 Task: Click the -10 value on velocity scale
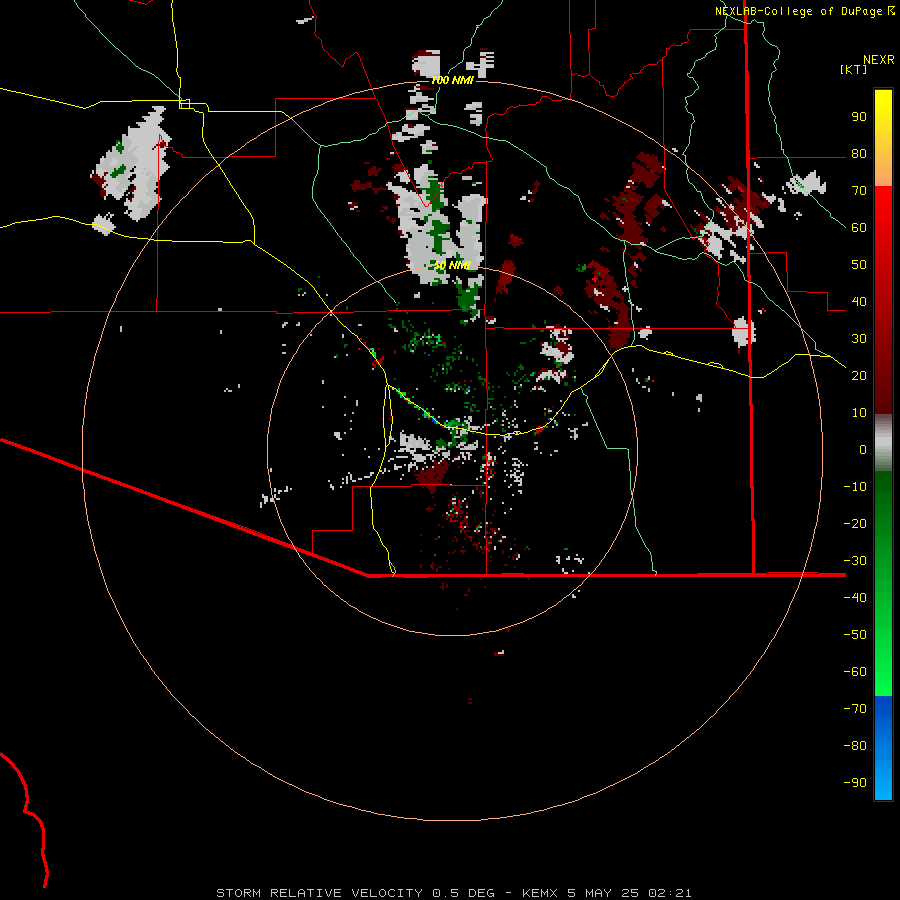pos(855,487)
